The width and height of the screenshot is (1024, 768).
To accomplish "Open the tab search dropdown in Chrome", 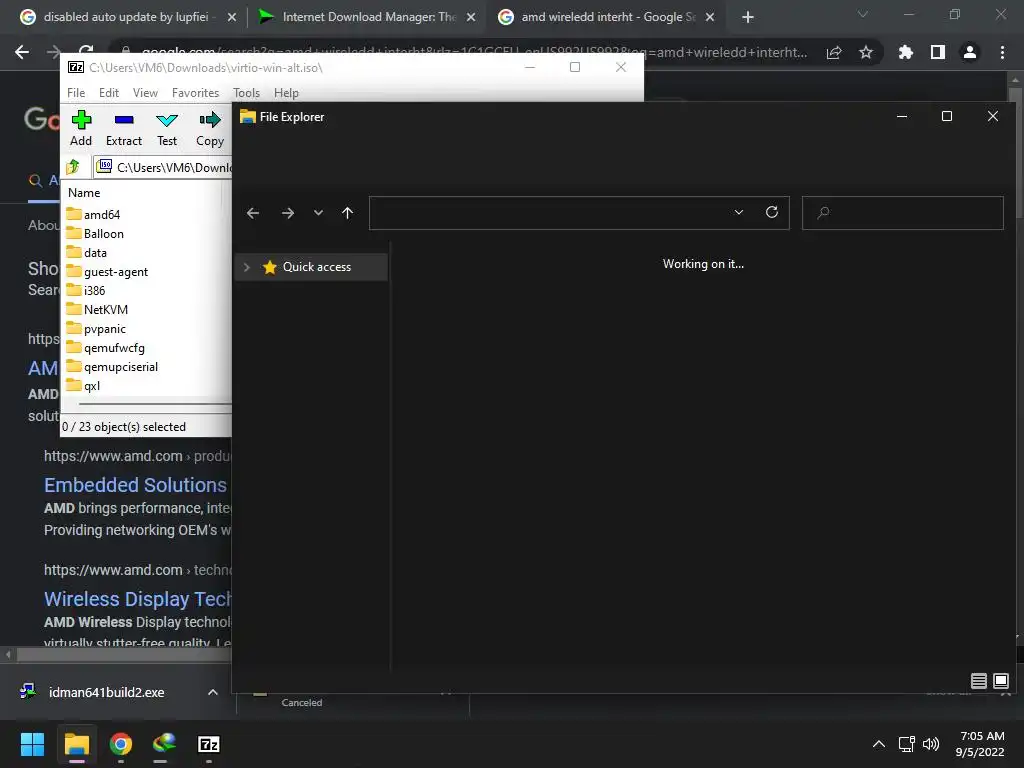I will [x=862, y=14].
